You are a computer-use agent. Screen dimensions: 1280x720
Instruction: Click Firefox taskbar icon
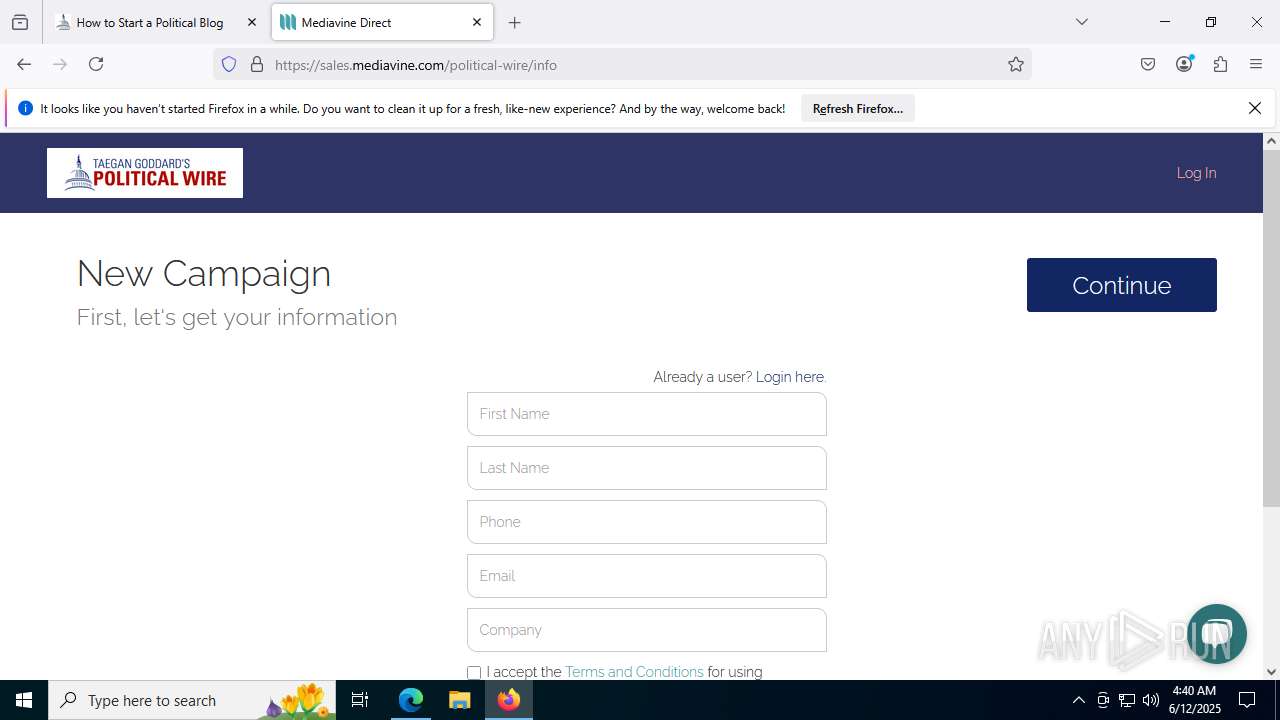(x=508, y=700)
